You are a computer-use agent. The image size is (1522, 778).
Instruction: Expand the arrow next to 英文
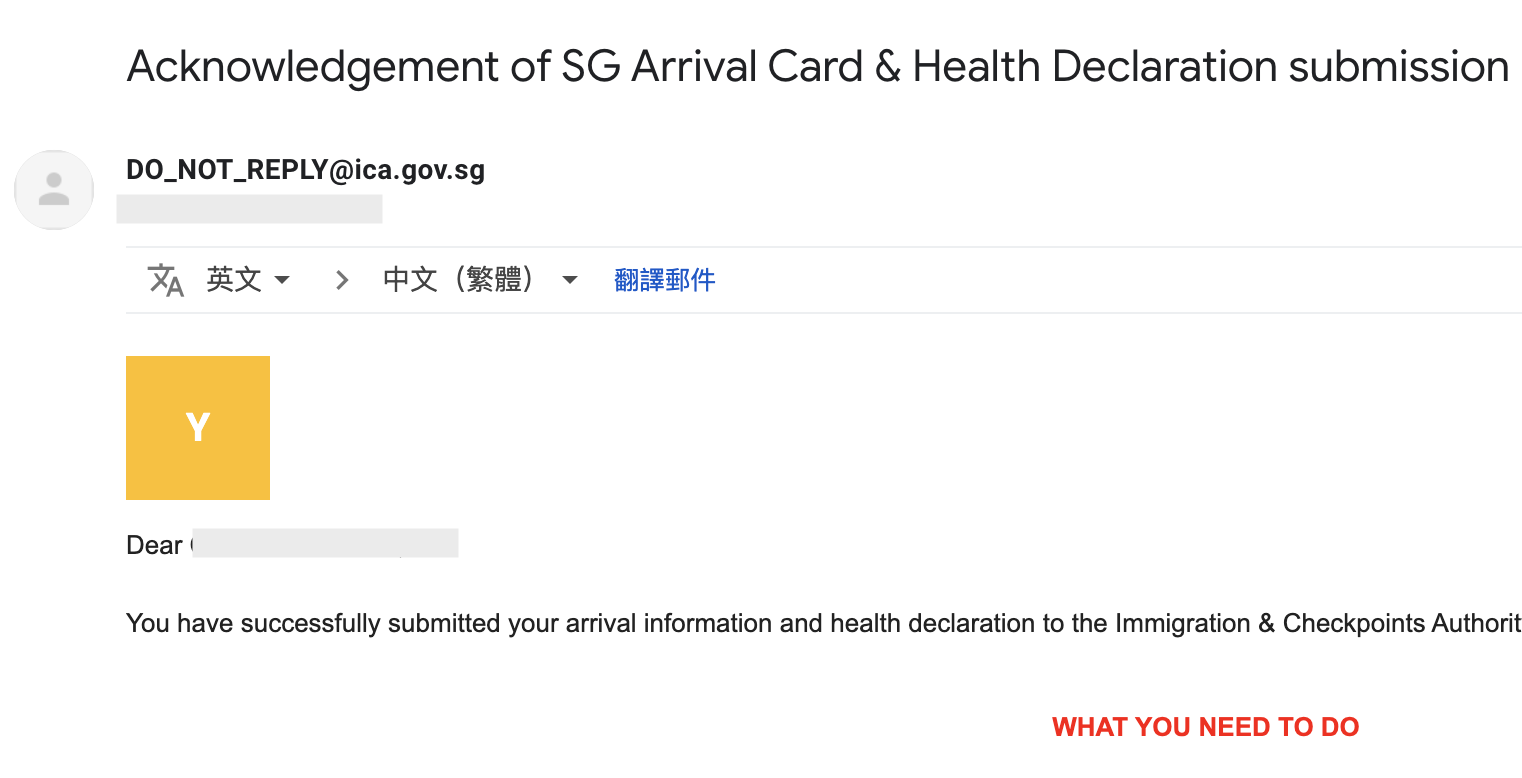click(x=282, y=280)
